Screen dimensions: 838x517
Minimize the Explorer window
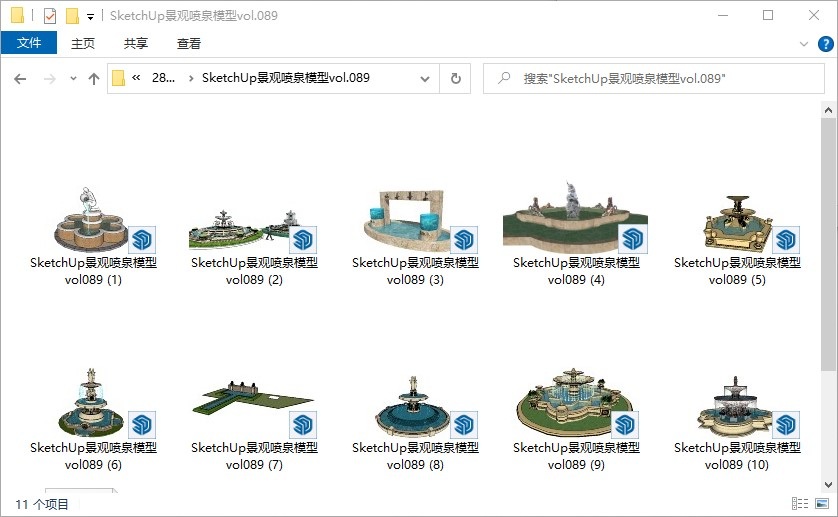pyautogui.click(x=723, y=16)
